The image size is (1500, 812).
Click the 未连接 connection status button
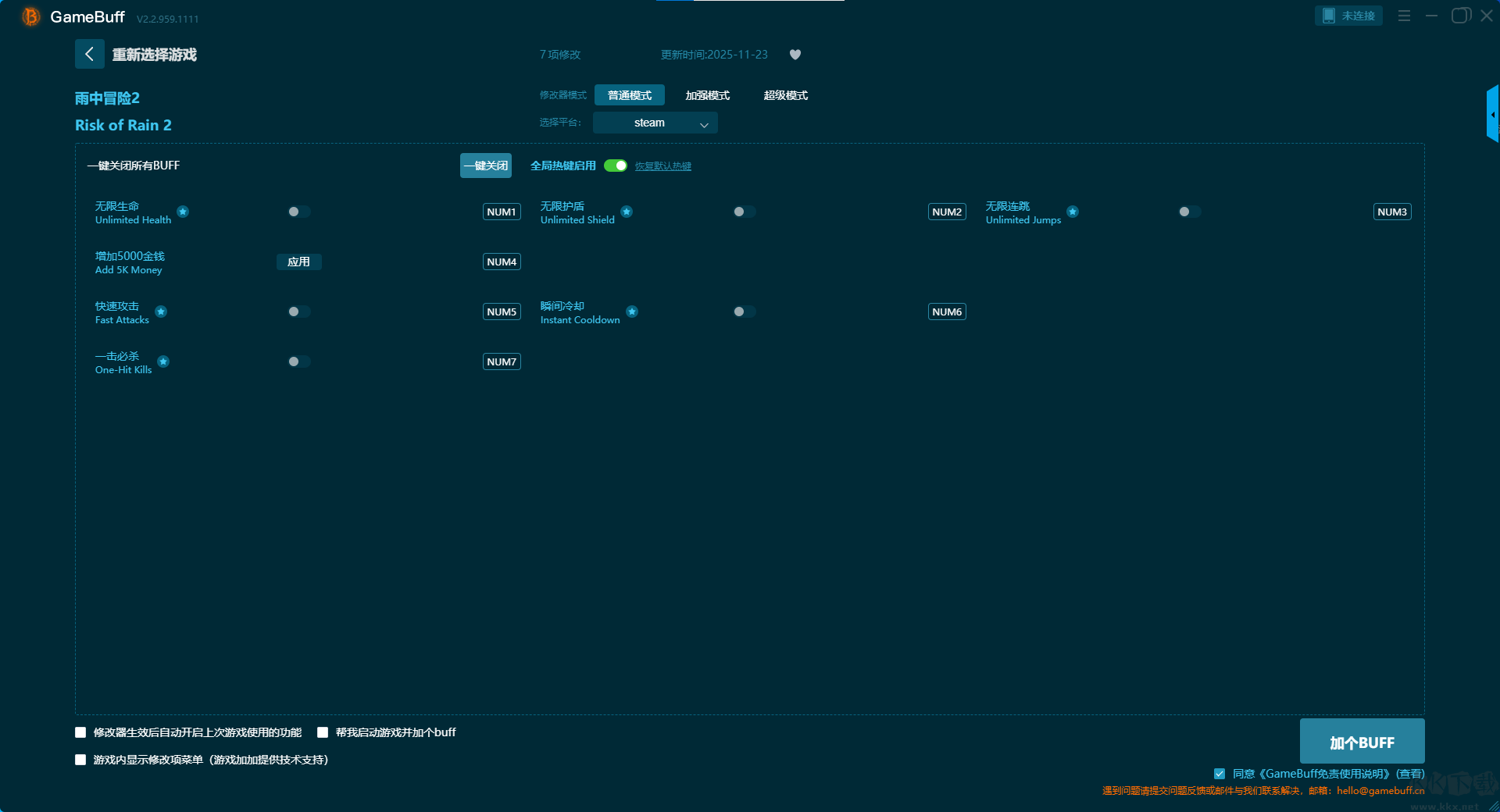click(x=1348, y=16)
